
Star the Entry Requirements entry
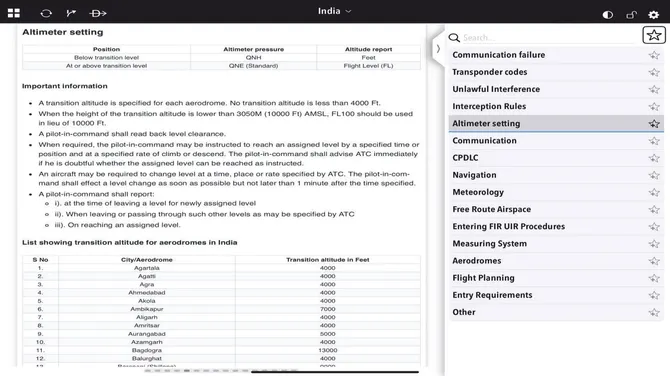(654, 295)
